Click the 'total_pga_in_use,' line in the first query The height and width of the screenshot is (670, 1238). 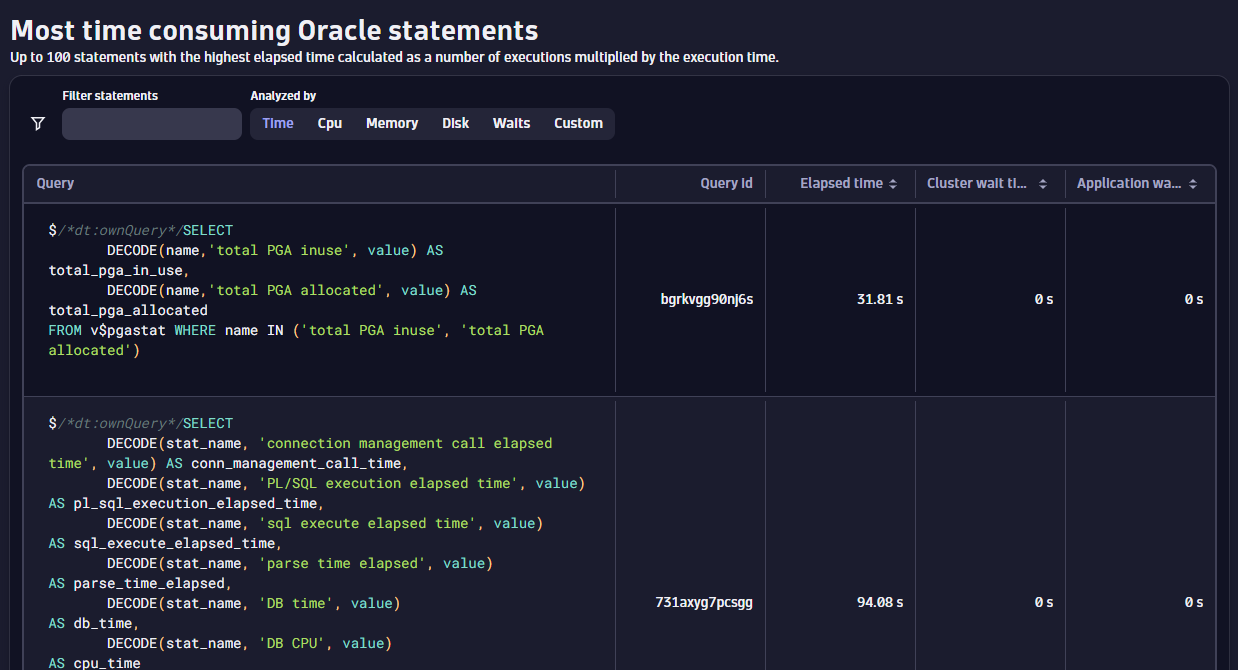(119, 270)
